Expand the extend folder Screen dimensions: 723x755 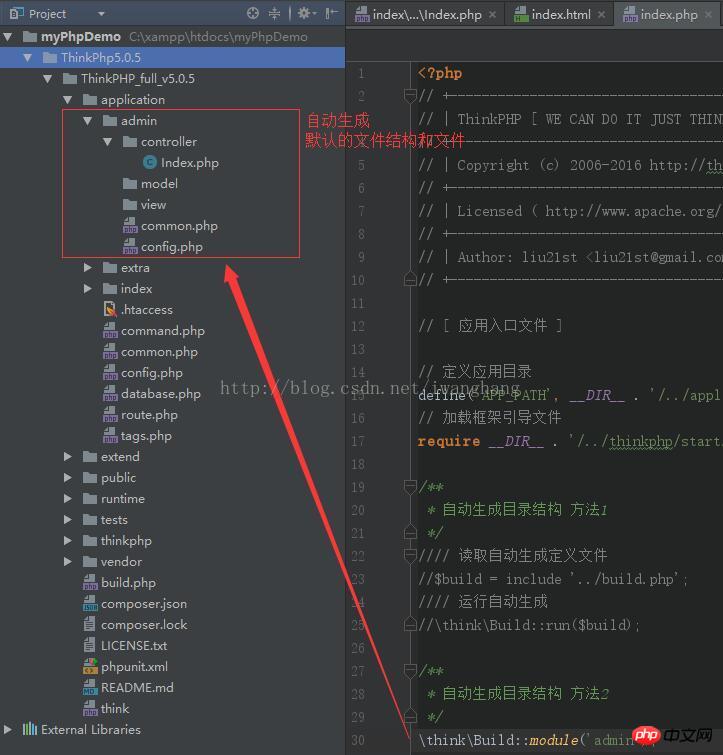[x=67, y=456]
